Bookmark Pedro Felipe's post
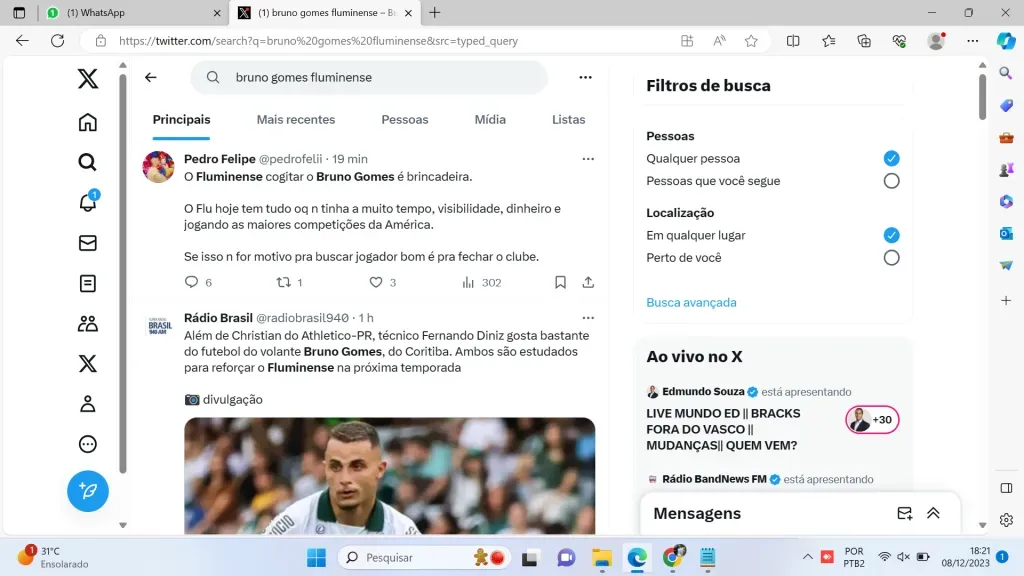 (560, 282)
